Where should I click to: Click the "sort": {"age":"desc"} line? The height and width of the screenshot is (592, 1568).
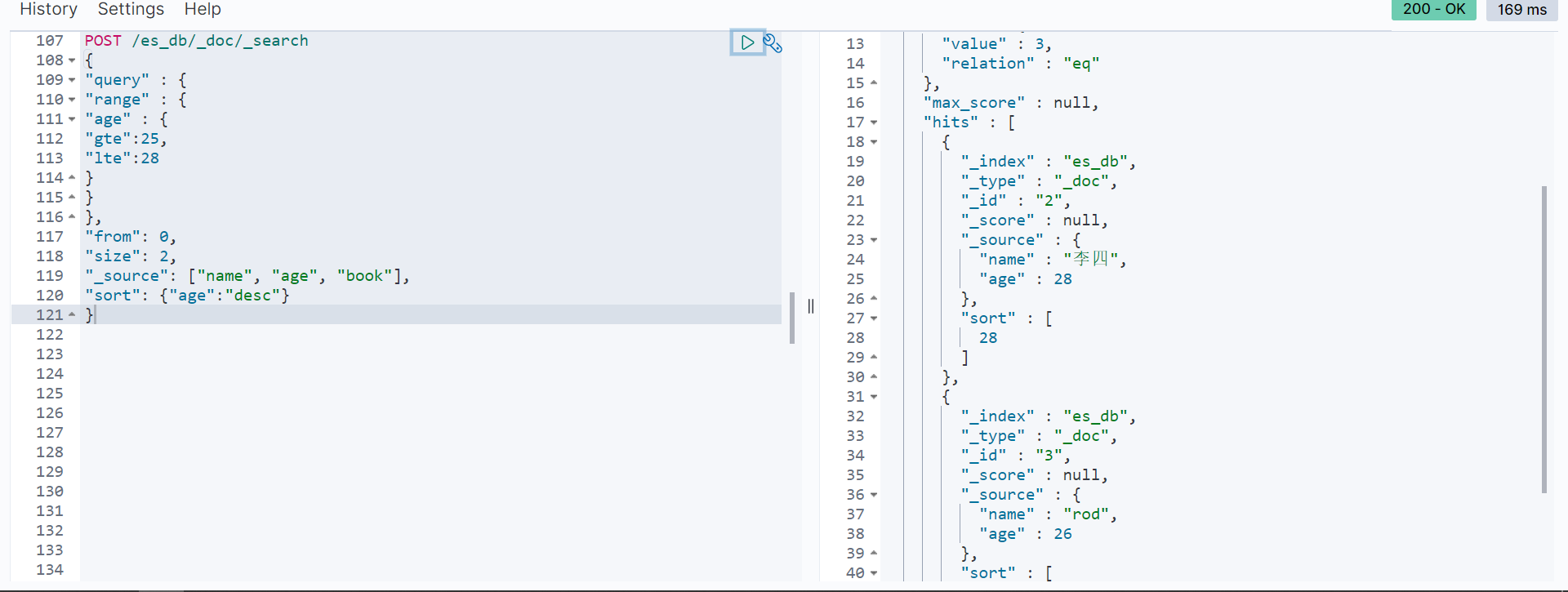tap(187, 296)
